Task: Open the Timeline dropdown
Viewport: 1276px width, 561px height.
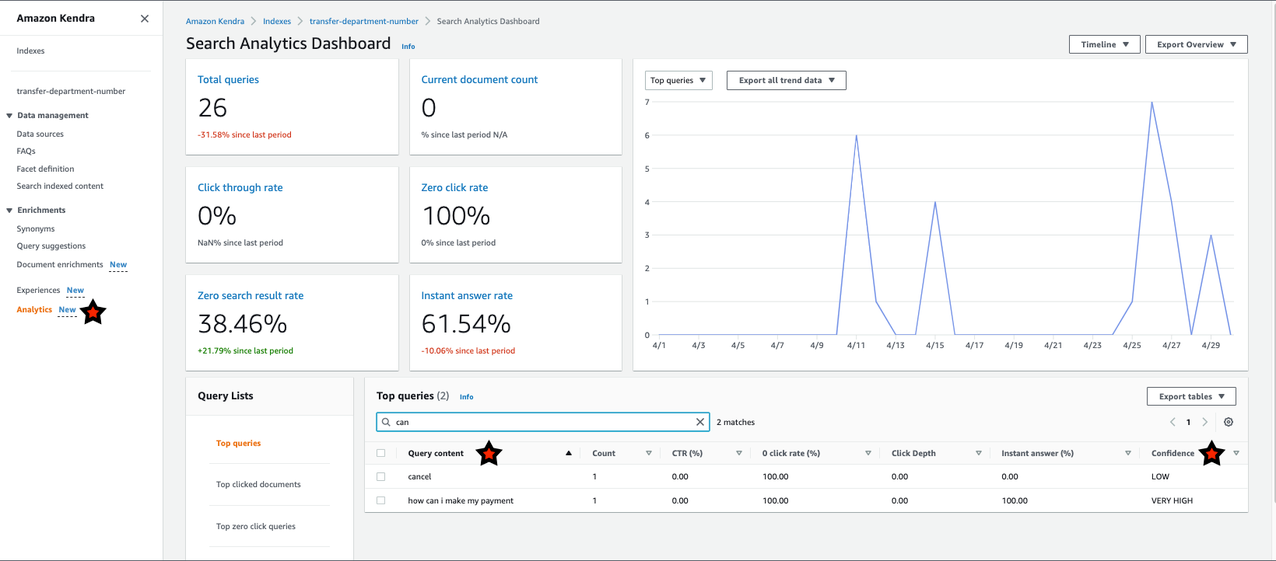Action: 1104,44
